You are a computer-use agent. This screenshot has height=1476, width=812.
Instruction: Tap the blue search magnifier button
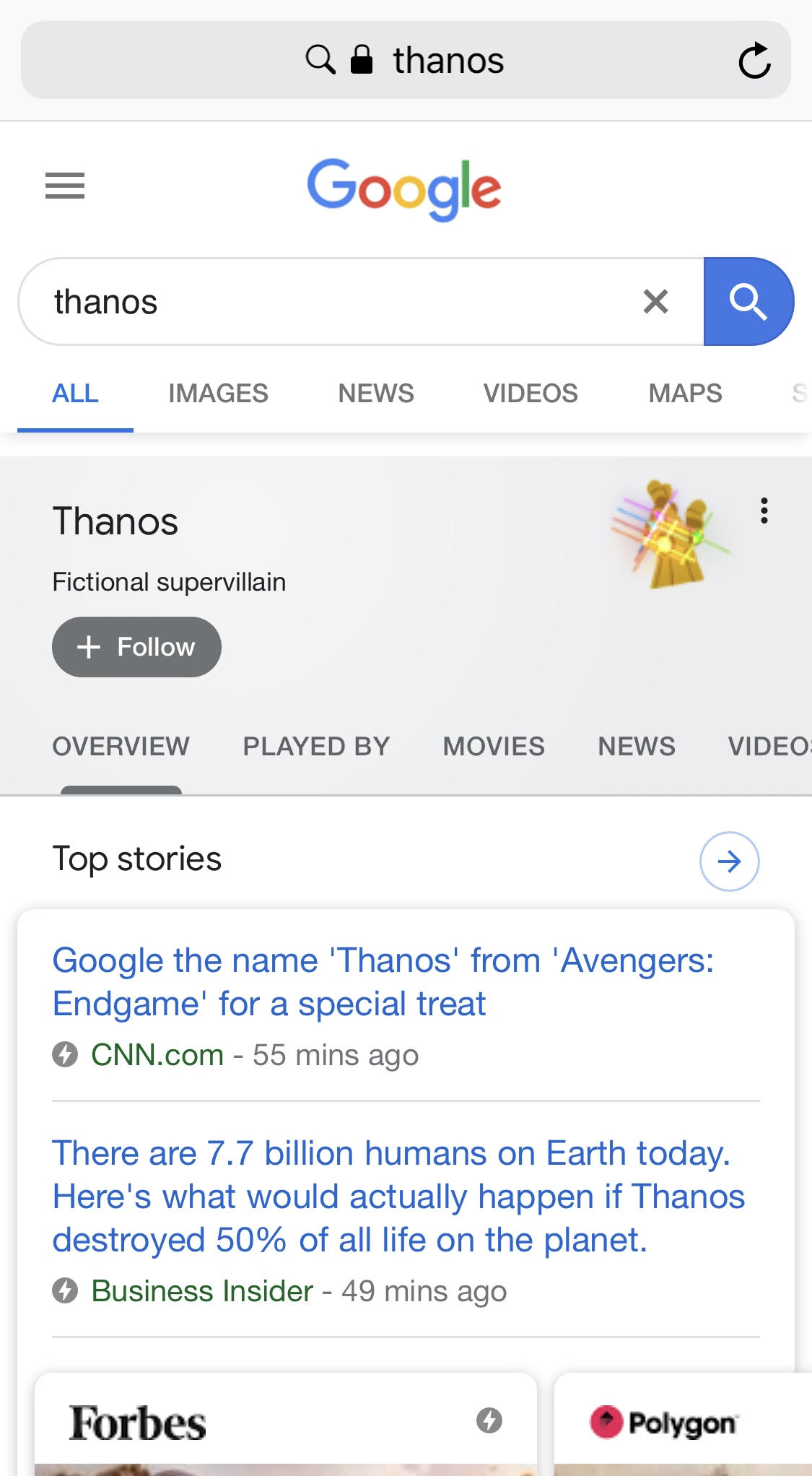click(748, 301)
